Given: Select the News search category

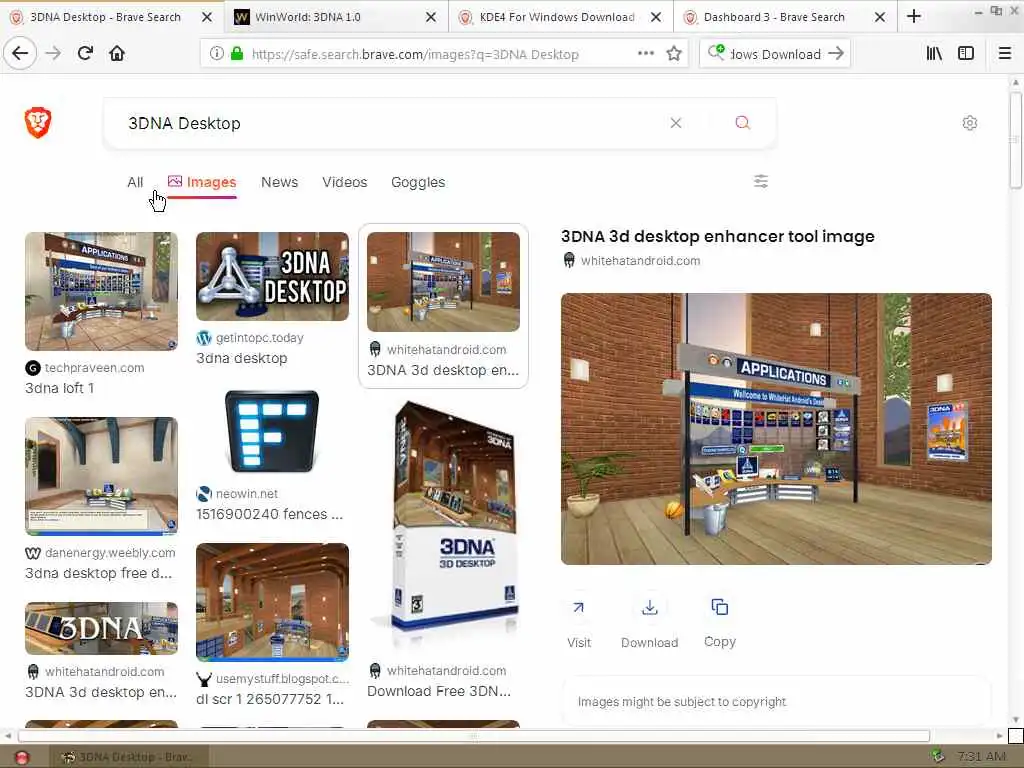Looking at the screenshot, I should point(280,182).
